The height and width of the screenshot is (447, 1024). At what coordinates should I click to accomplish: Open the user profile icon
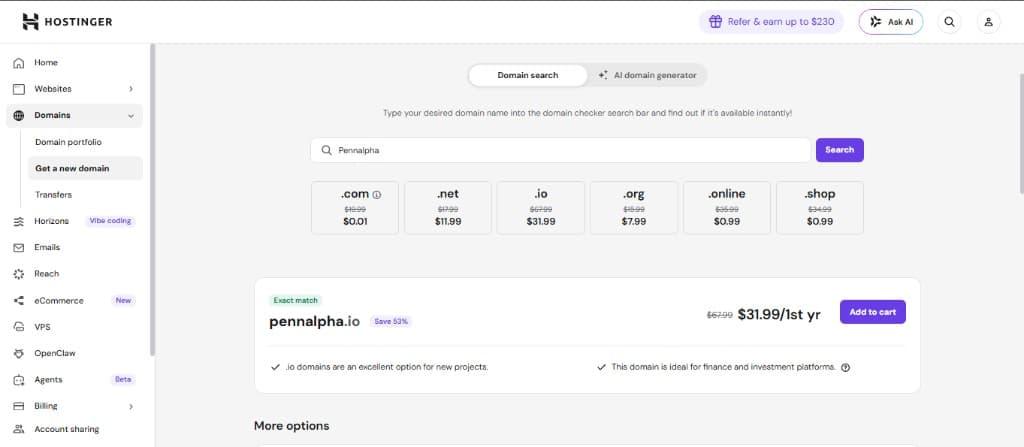click(989, 22)
